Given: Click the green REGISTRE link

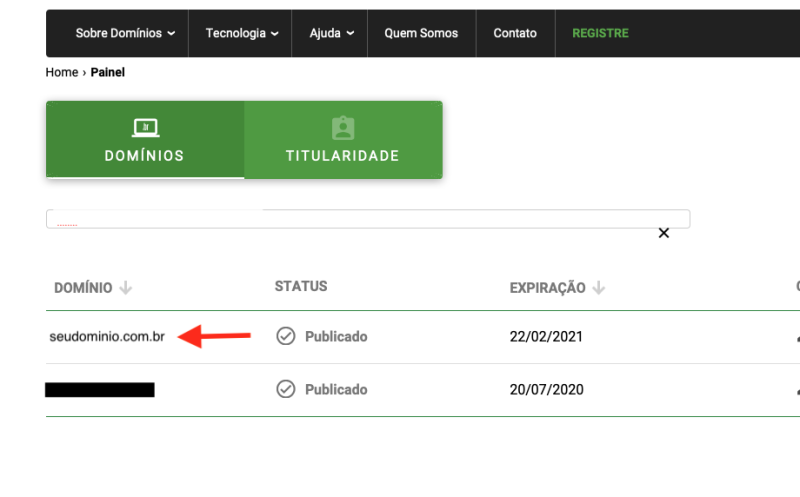Looking at the screenshot, I should pos(600,33).
